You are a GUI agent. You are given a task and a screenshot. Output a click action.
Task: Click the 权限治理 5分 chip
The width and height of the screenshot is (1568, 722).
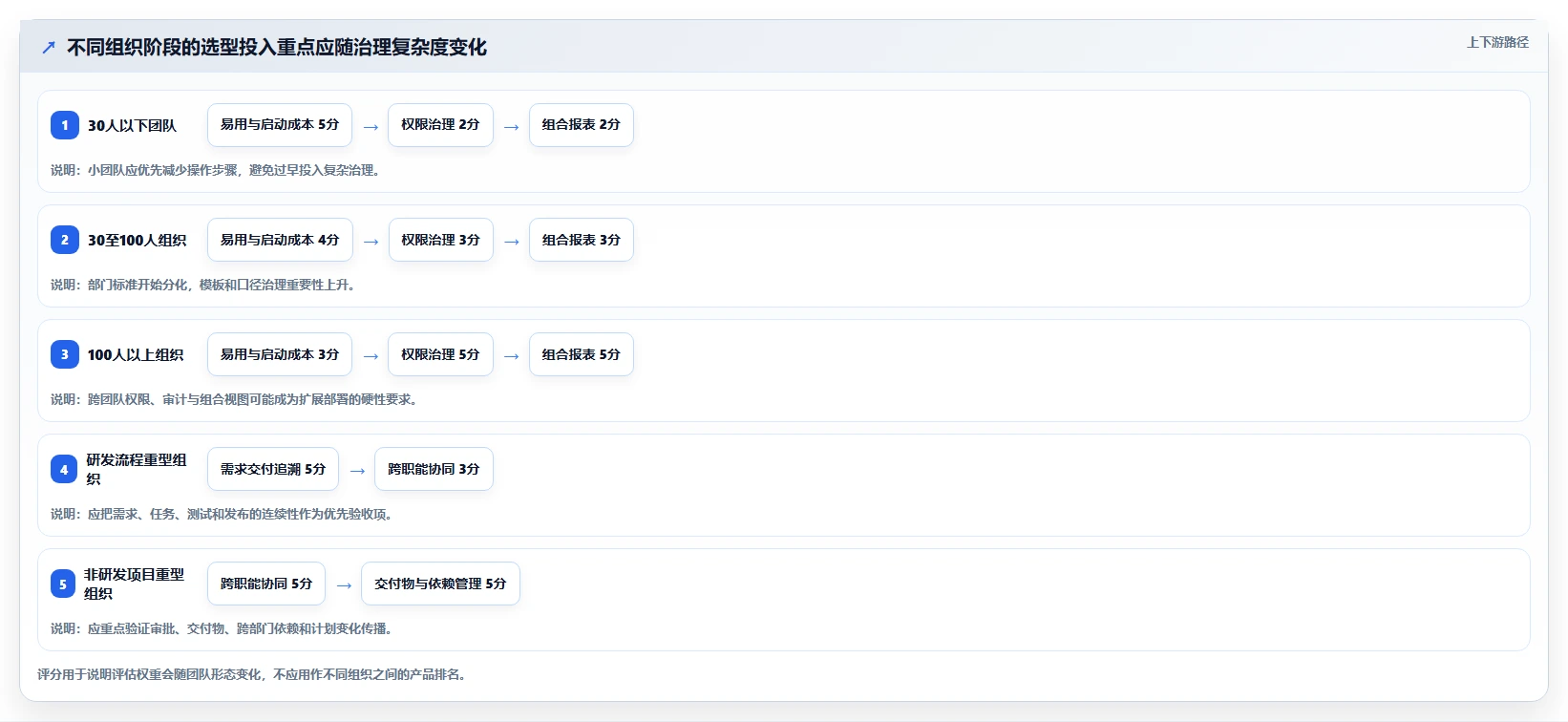click(440, 354)
